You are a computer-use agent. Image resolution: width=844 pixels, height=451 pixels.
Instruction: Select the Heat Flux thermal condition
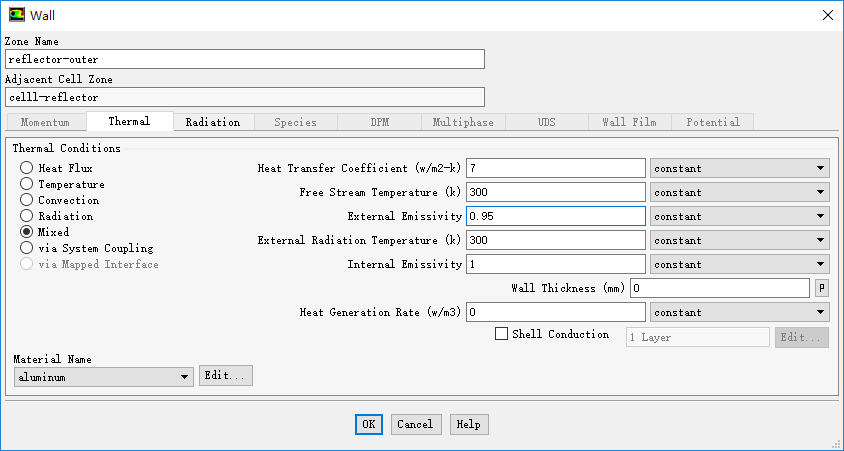[x=27, y=169]
